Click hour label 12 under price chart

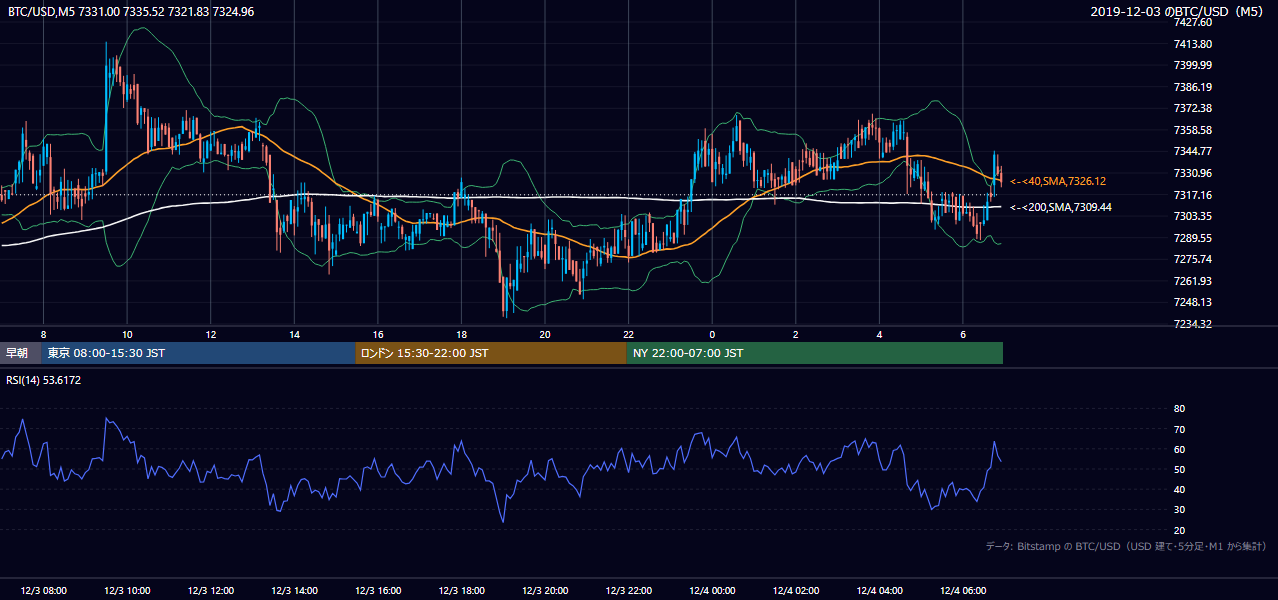pyautogui.click(x=210, y=334)
